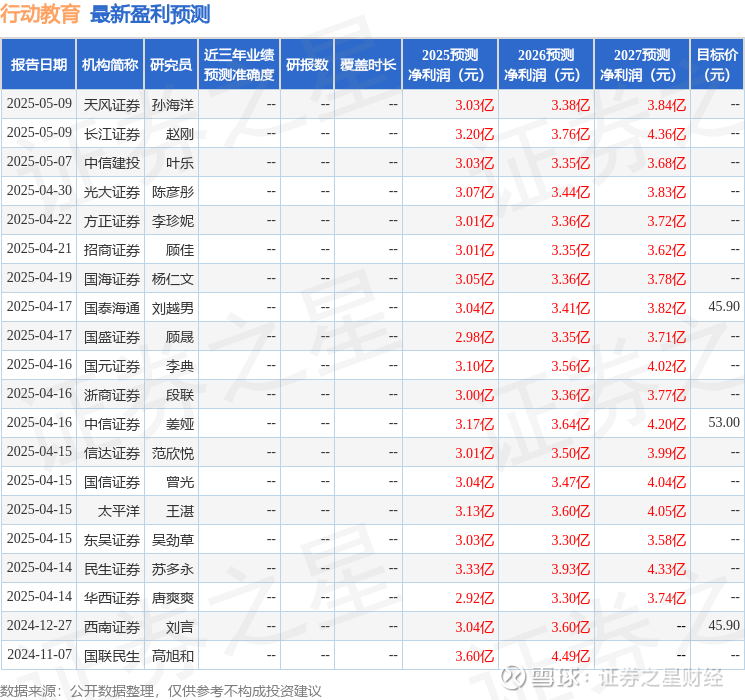
Task: Click target price 45.90 in 国泰海通 row
Action: pos(724,307)
